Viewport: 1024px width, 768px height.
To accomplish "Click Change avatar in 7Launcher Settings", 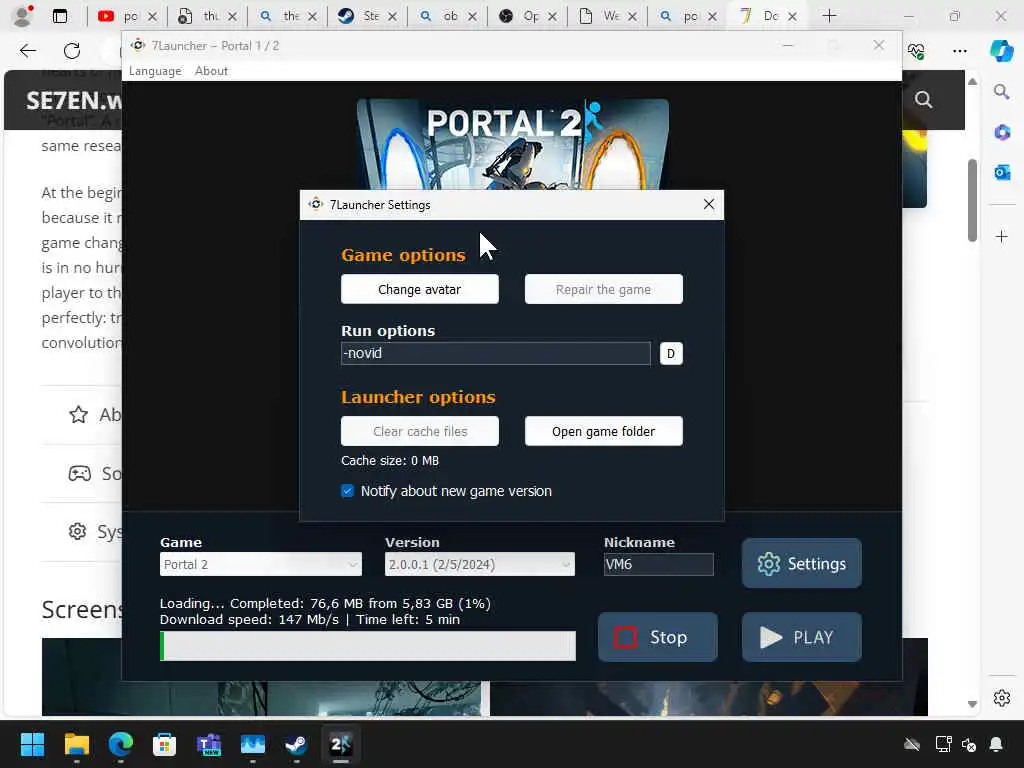I will click(x=419, y=289).
